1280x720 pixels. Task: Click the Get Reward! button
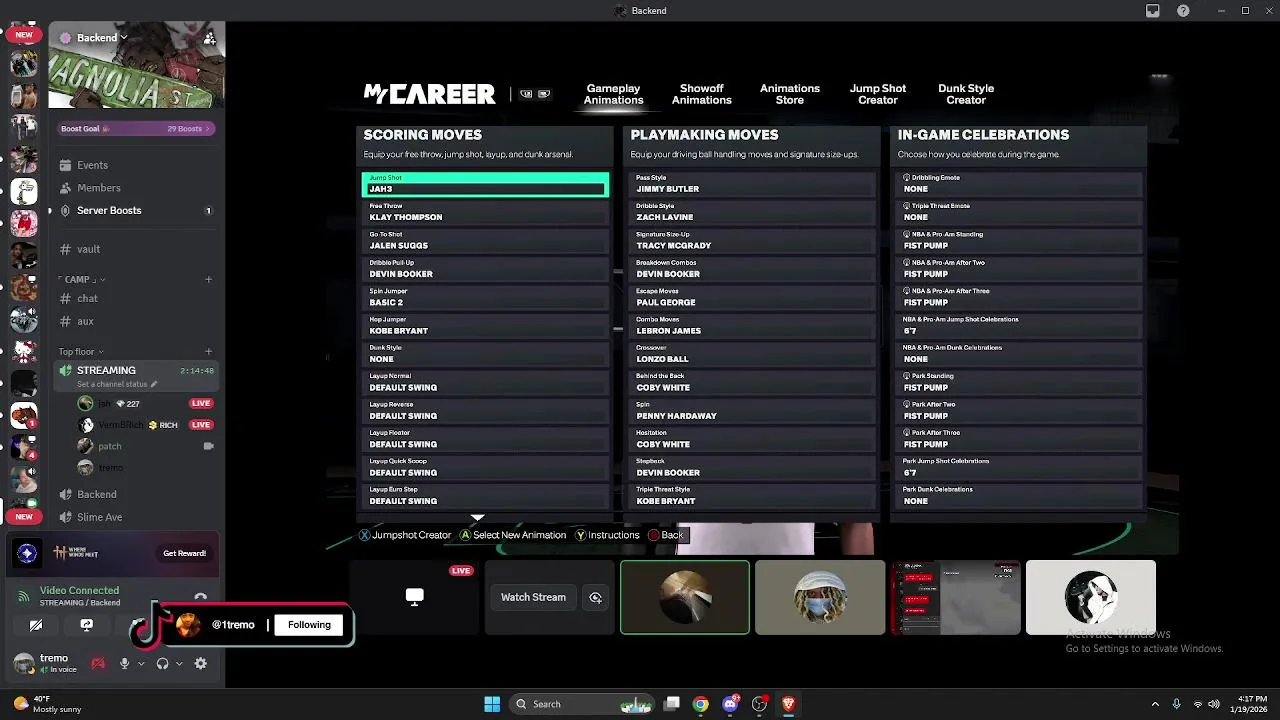pyautogui.click(x=184, y=553)
